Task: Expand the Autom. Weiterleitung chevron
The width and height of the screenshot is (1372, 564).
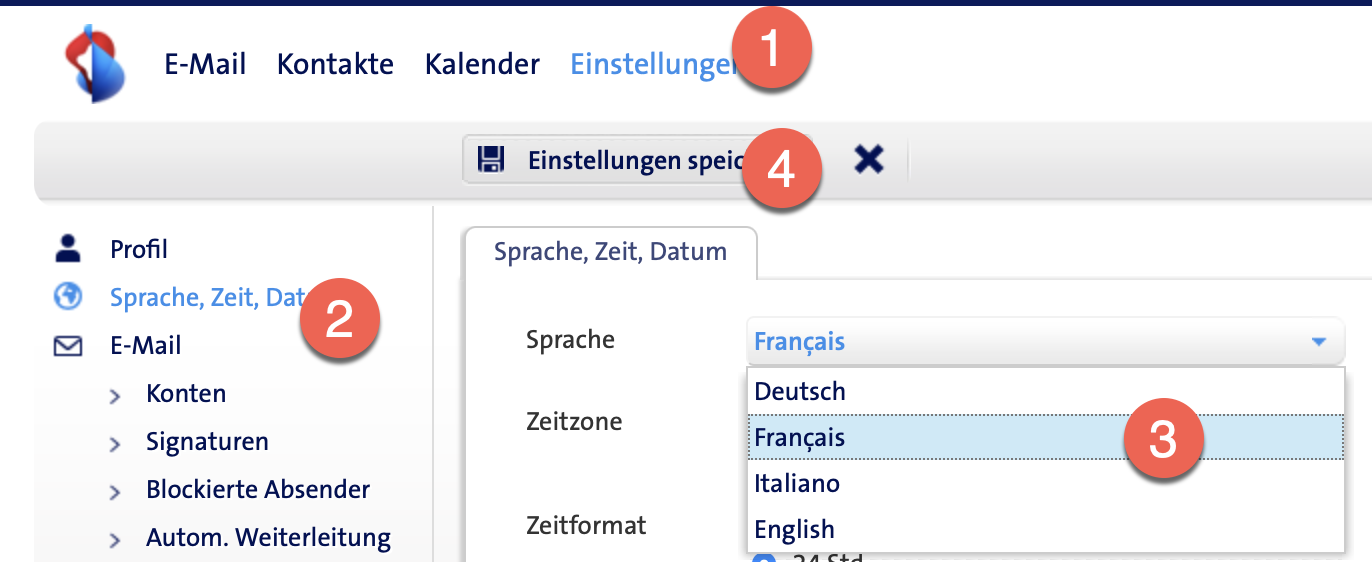Action: (115, 540)
